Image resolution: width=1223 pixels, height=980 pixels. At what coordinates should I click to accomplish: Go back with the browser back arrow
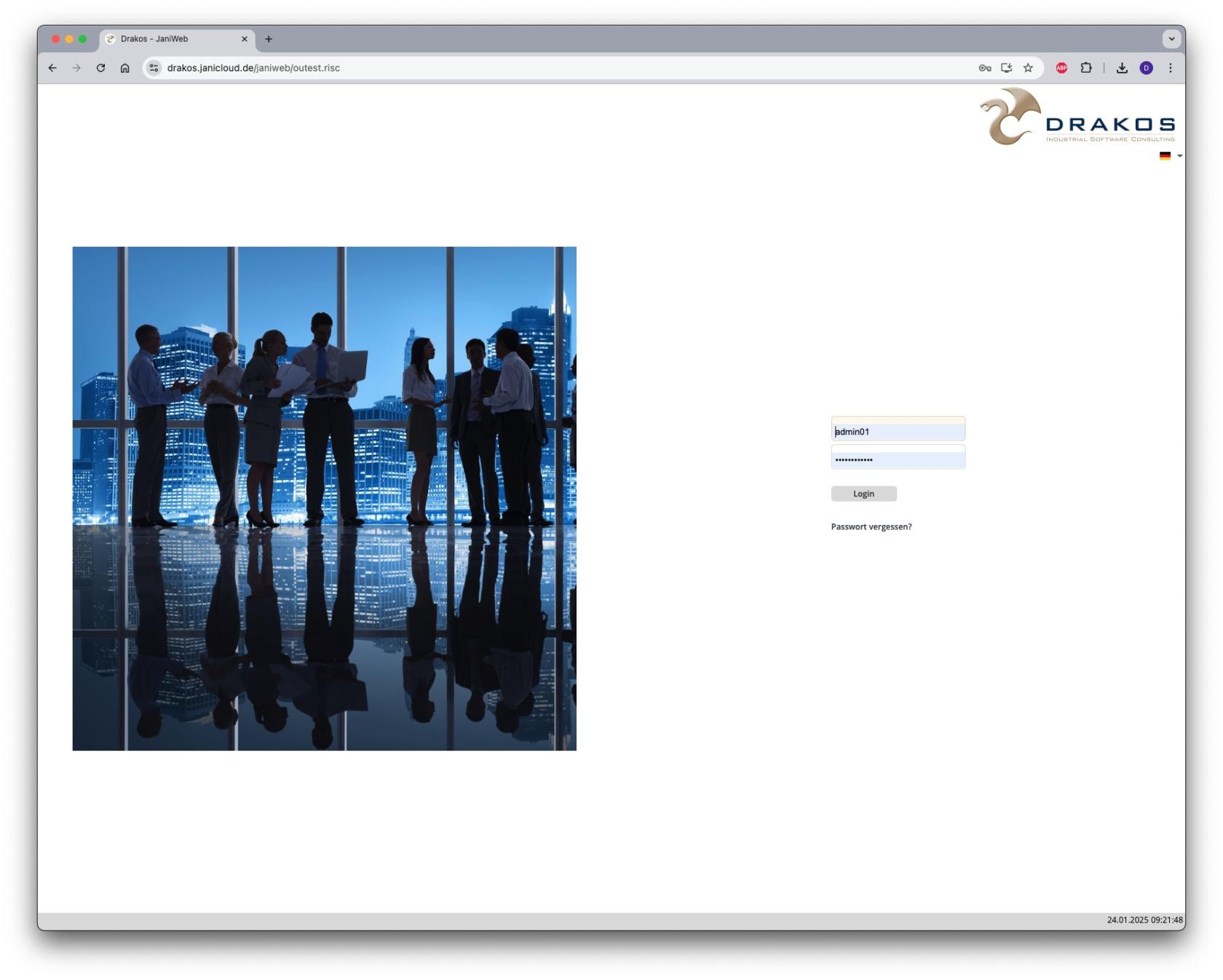[52, 68]
